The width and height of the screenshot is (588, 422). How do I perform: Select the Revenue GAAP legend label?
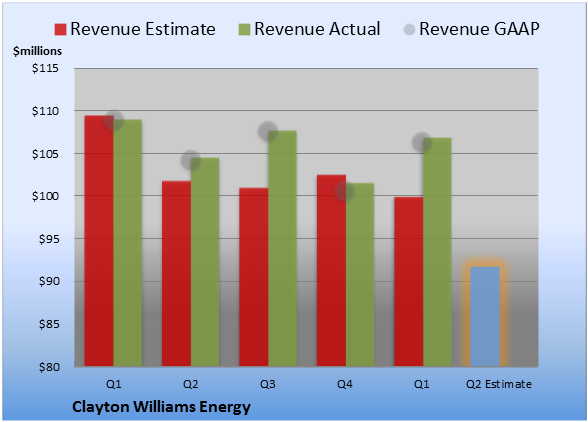(x=479, y=29)
